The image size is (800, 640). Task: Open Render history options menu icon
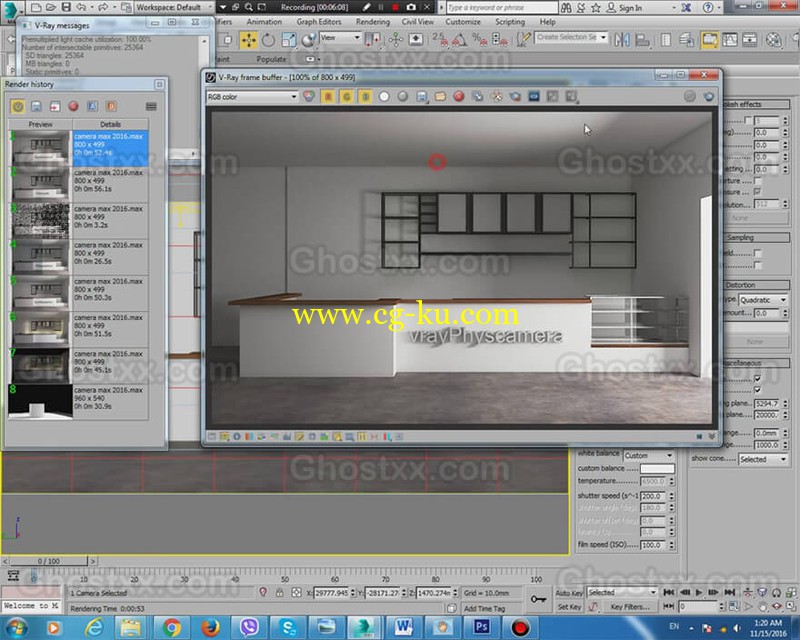pyautogui.click(x=151, y=106)
